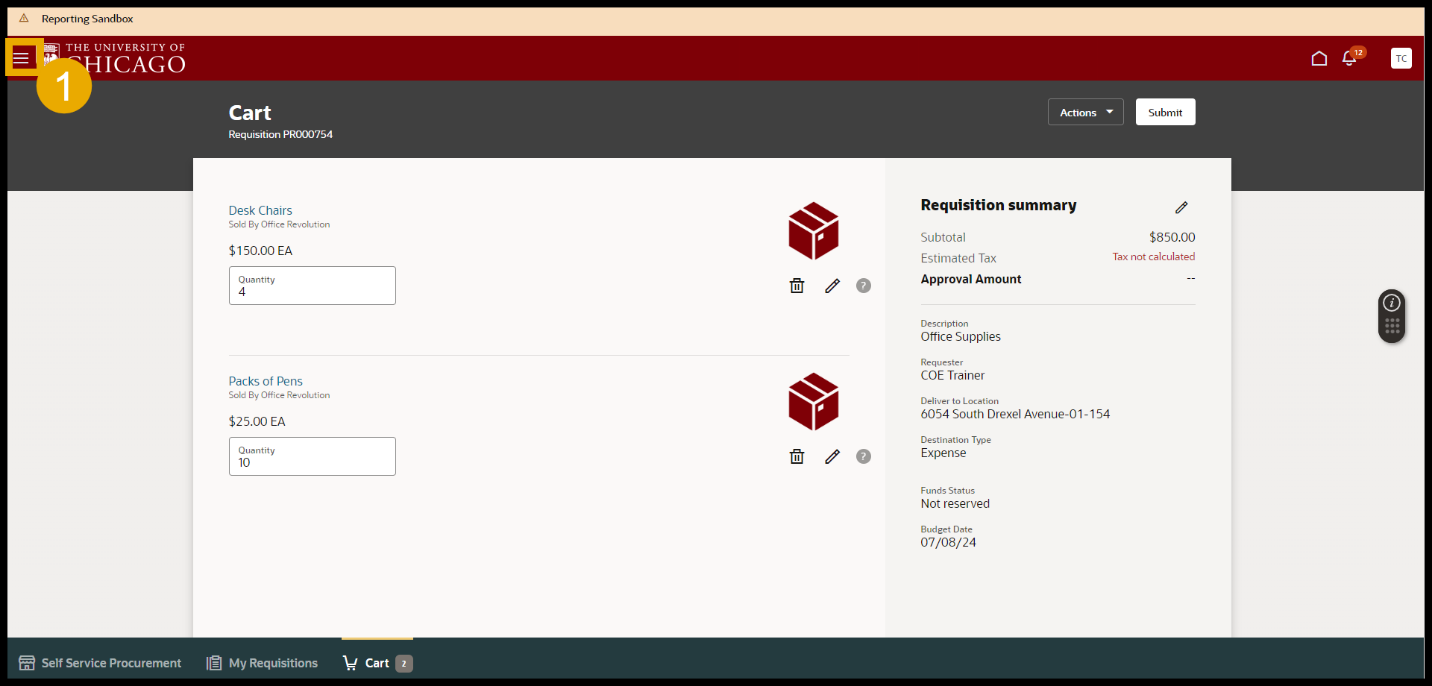Open the Packs of Pens item link
1432x686 pixels.
(x=265, y=381)
